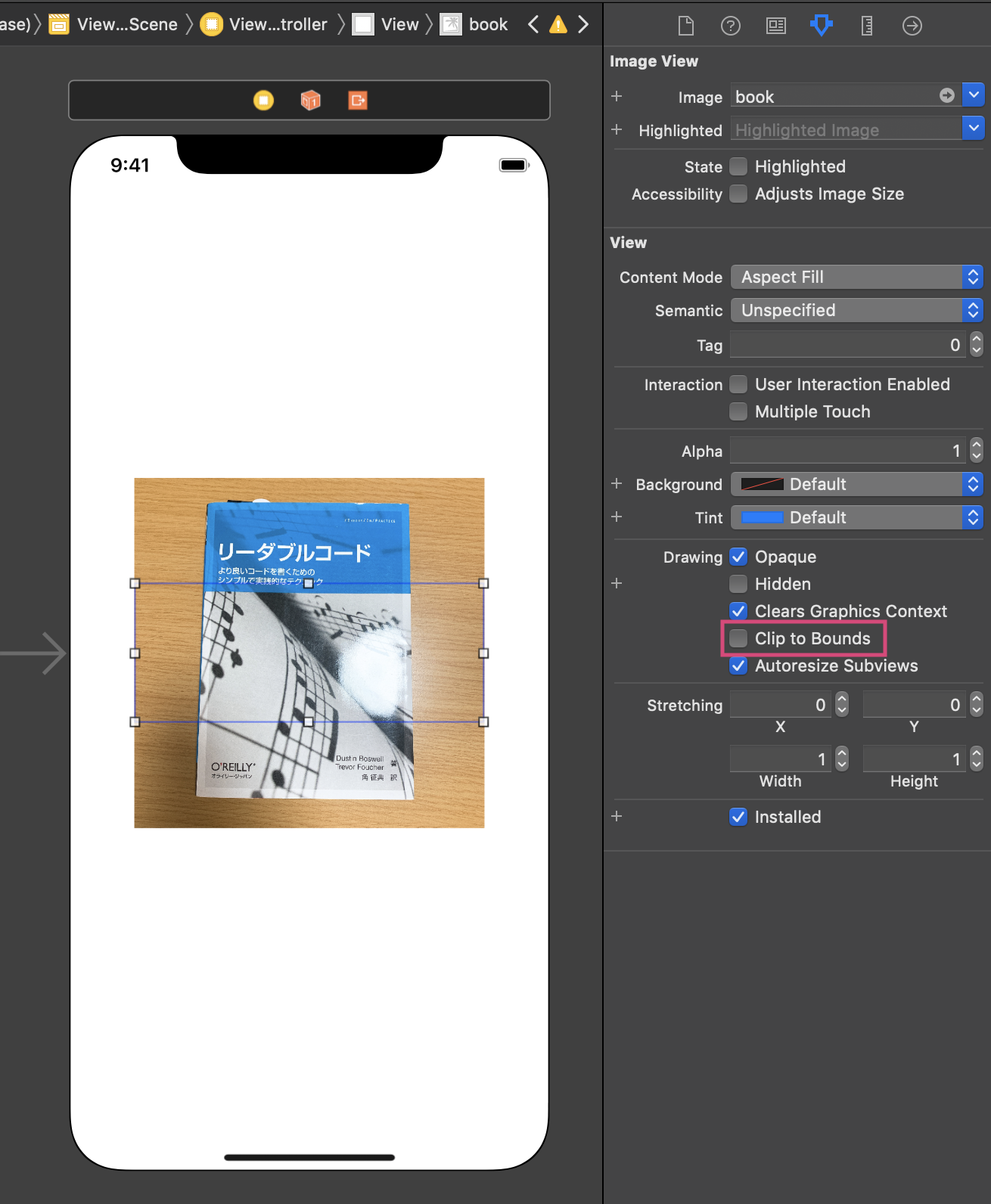Enable Clip to Bounds checkbox
The width and height of the screenshot is (991, 1204).
click(x=738, y=638)
